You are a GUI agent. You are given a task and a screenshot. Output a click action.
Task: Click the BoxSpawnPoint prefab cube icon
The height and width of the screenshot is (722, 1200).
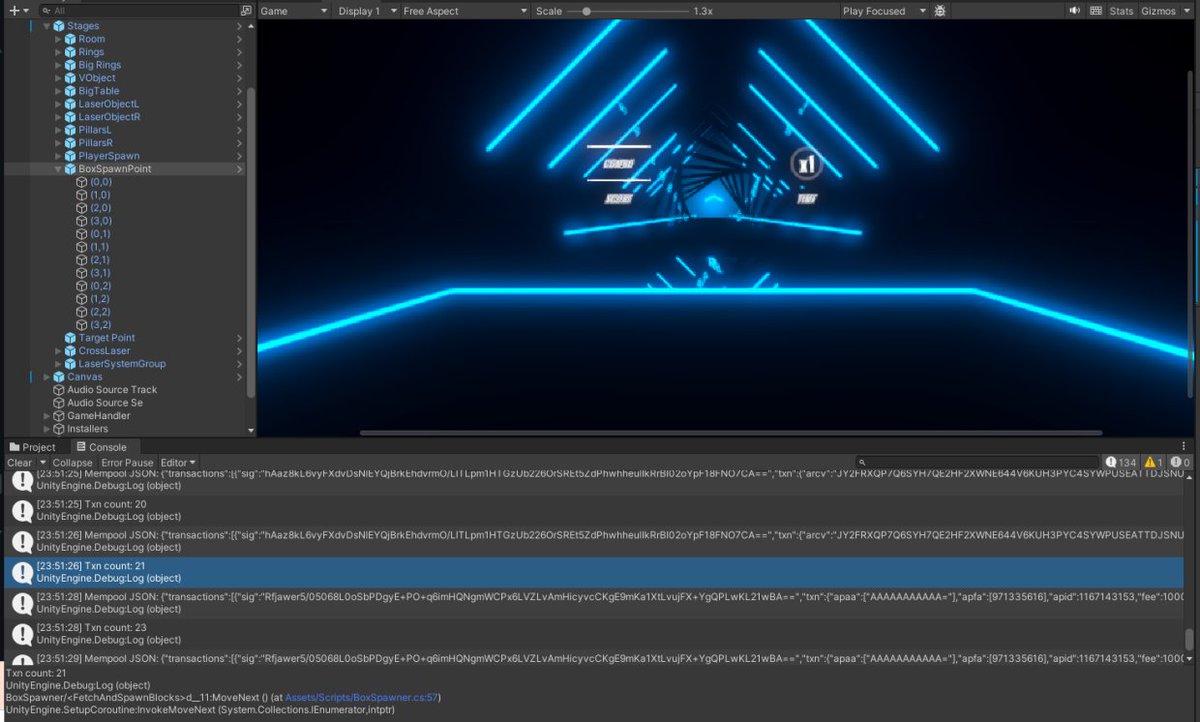click(x=70, y=169)
